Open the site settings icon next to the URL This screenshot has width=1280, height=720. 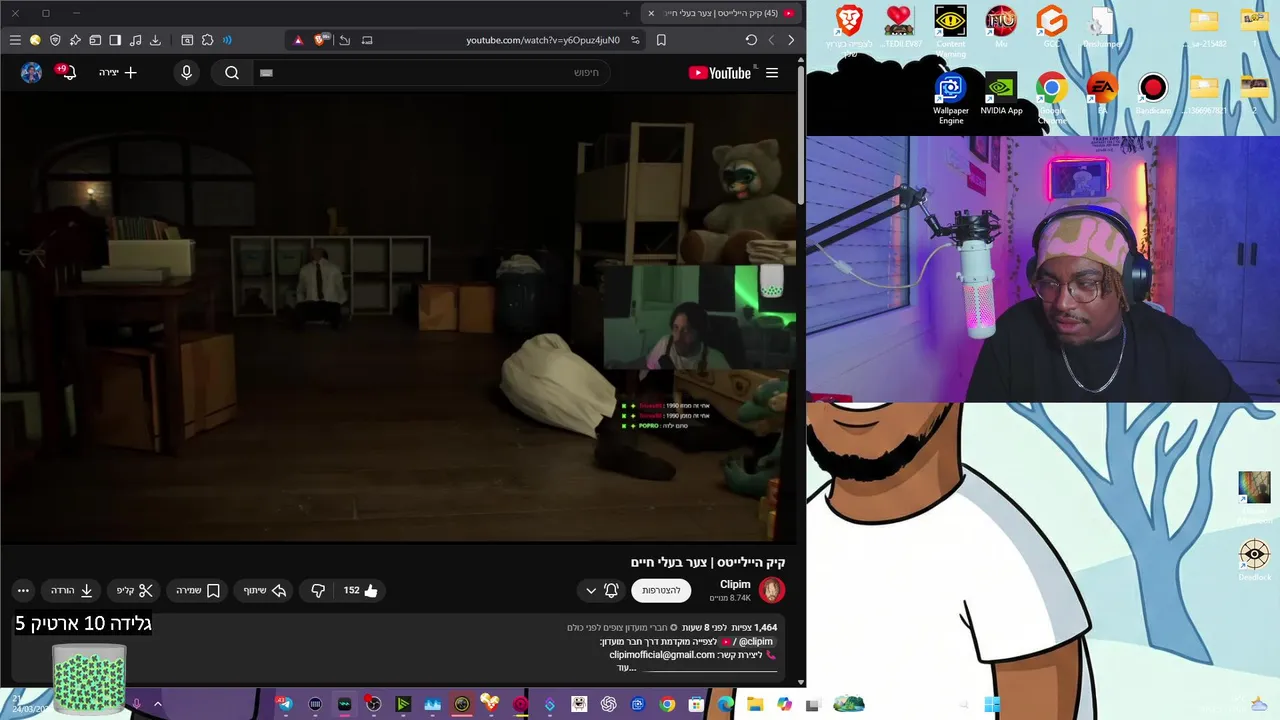coord(635,40)
